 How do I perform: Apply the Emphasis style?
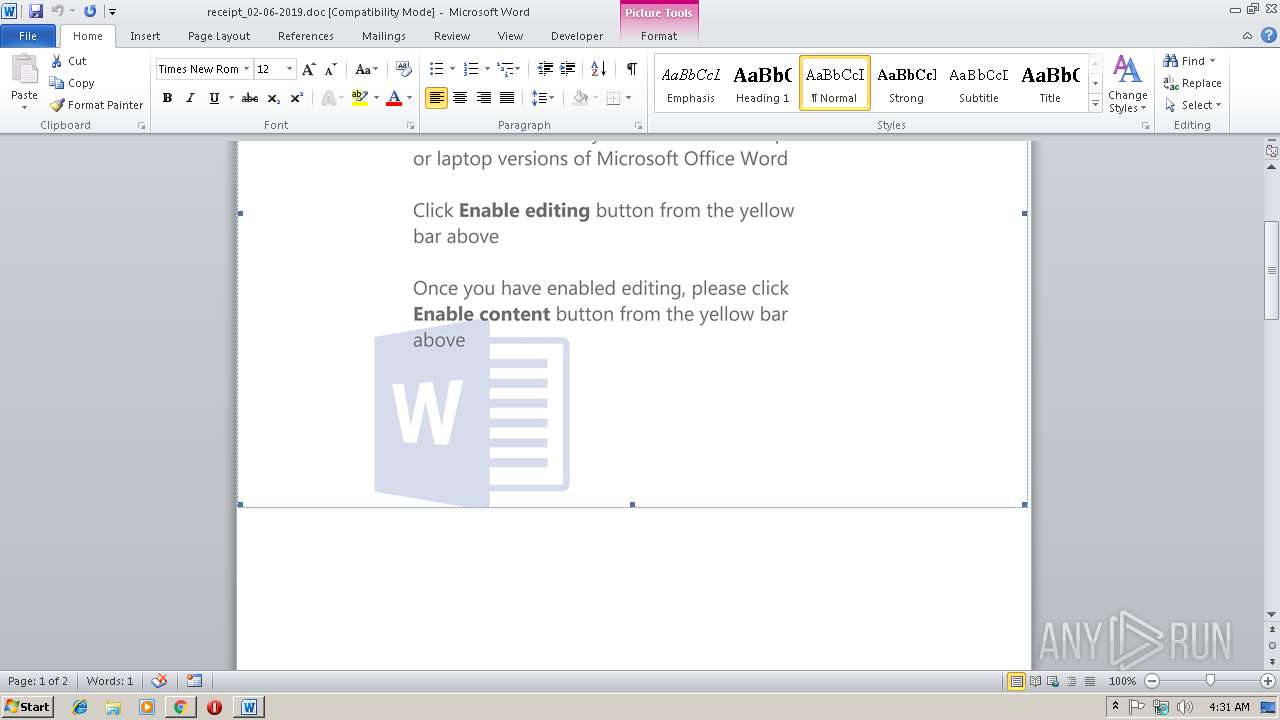[691, 83]
